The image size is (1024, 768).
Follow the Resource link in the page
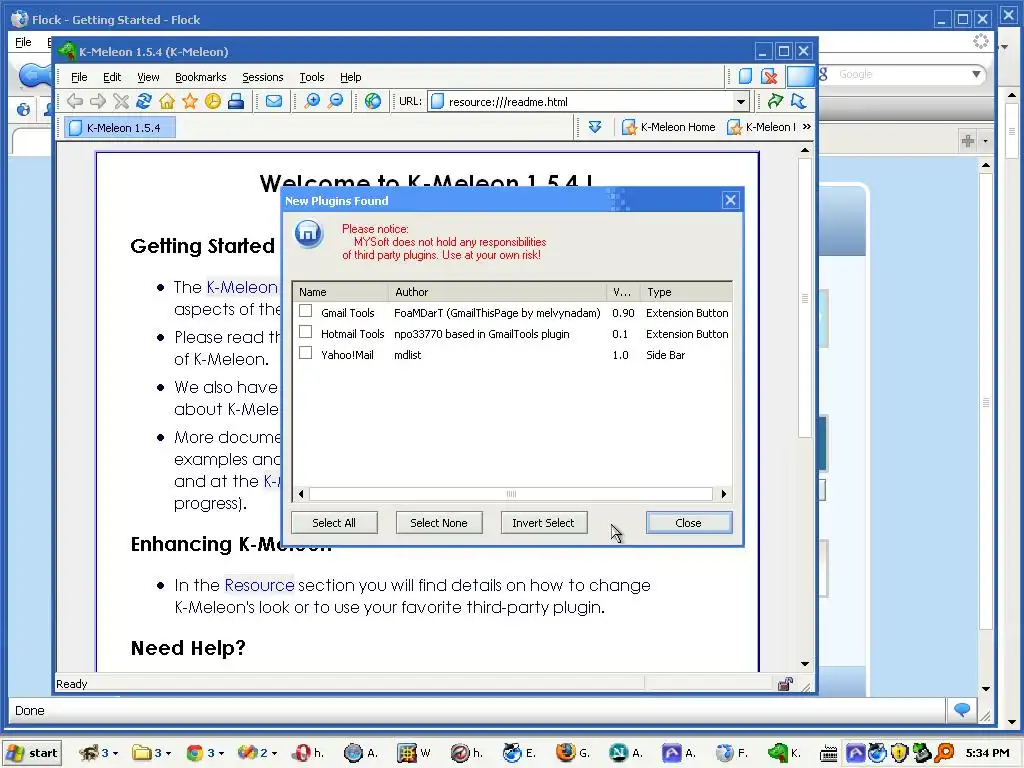click(x=259, y=585)
